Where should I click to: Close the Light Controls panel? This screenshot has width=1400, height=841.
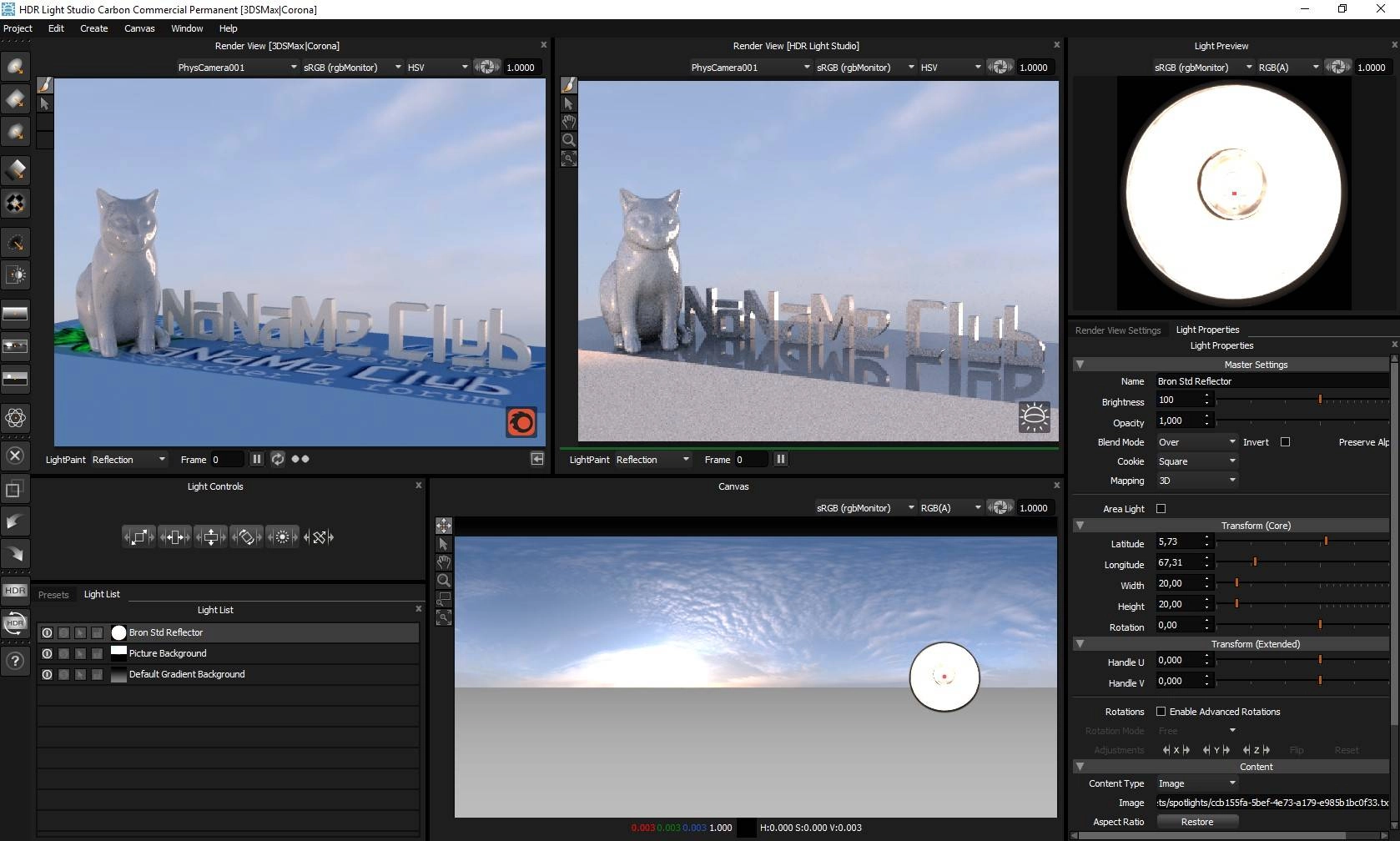419,485
